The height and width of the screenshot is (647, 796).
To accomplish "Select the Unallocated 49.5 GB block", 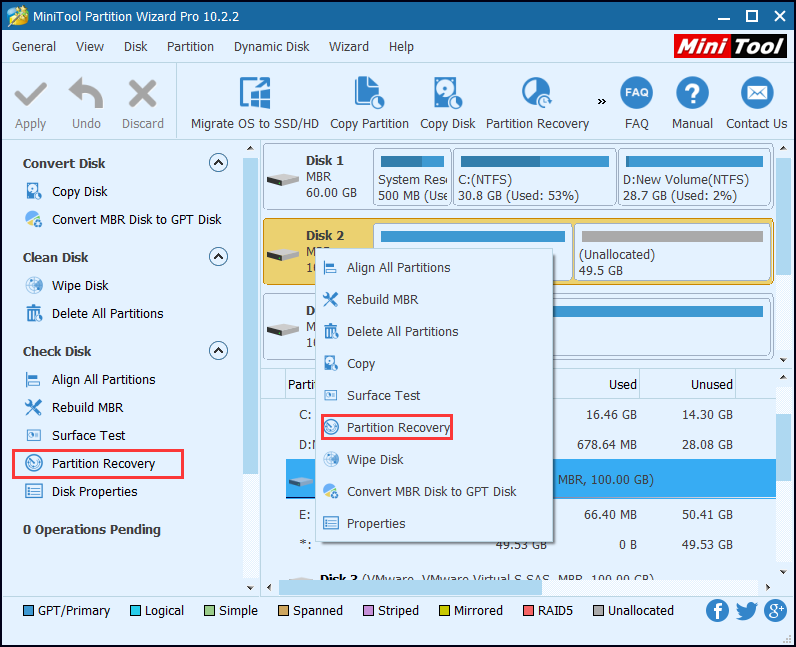I will [672, 252].
